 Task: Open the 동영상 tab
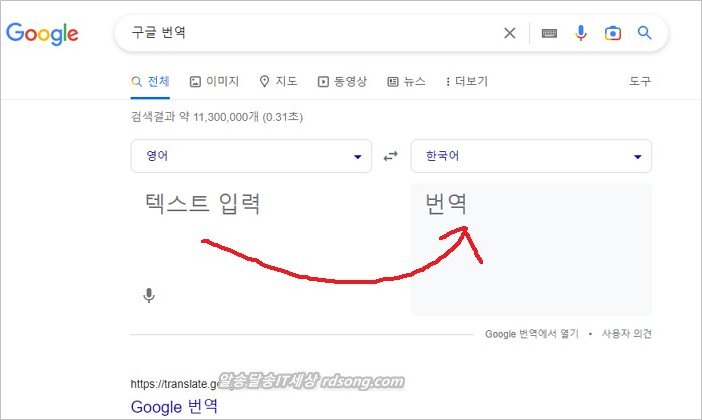pyautogui.click(x=342, y=81)
